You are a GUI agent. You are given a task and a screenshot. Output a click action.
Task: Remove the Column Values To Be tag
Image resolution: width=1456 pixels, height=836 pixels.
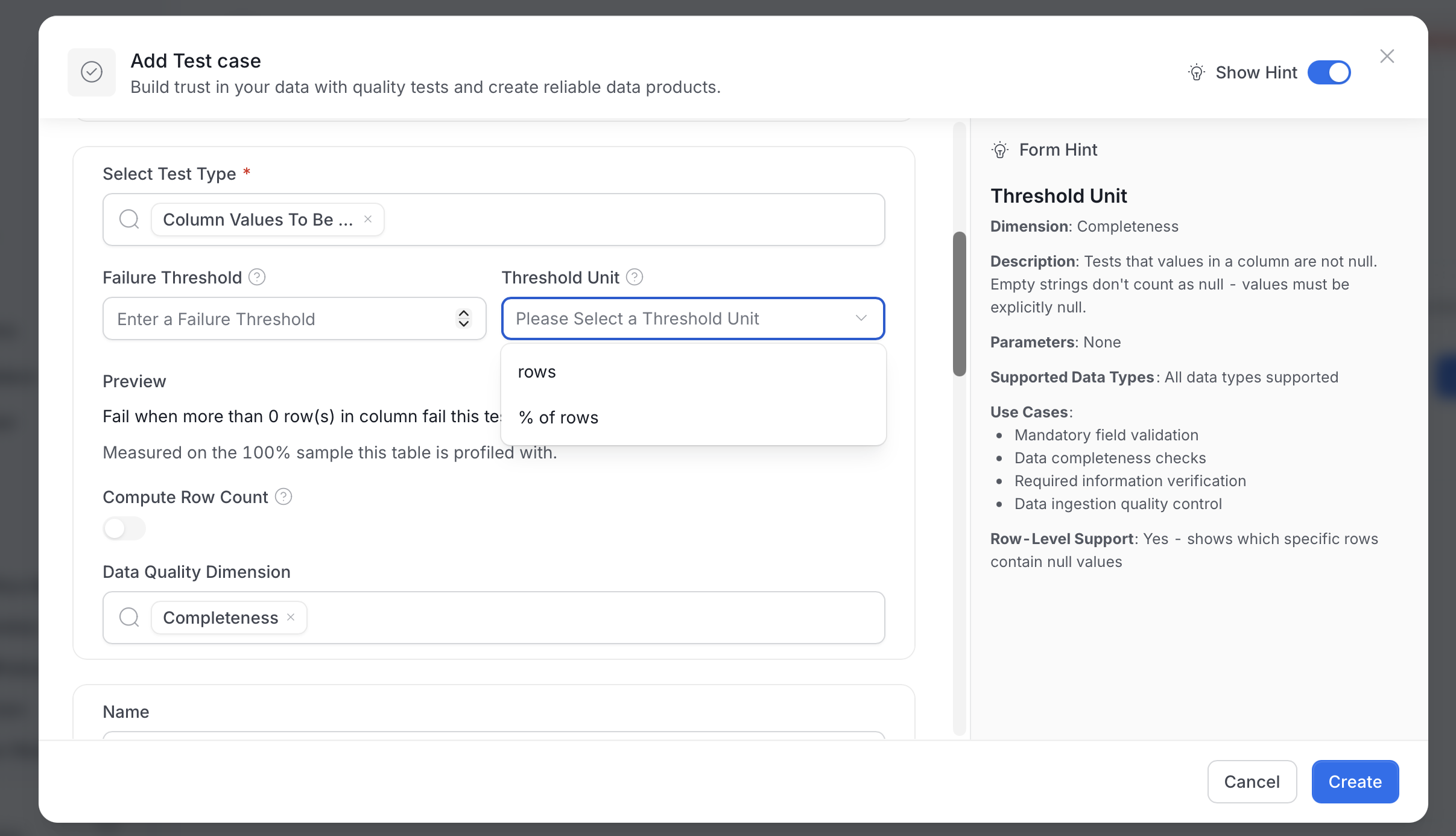click(368, 219)
